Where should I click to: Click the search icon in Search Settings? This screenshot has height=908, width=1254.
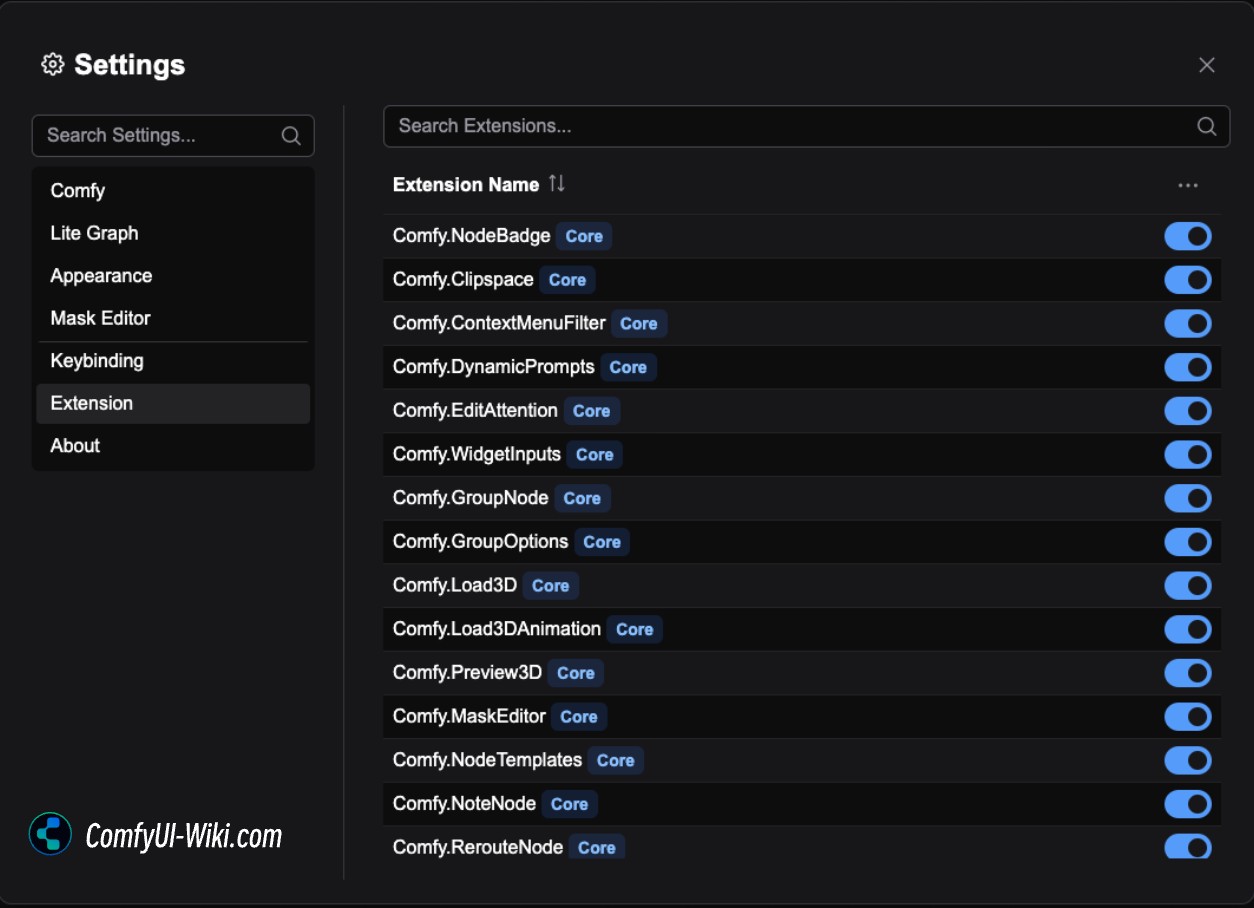291,136
